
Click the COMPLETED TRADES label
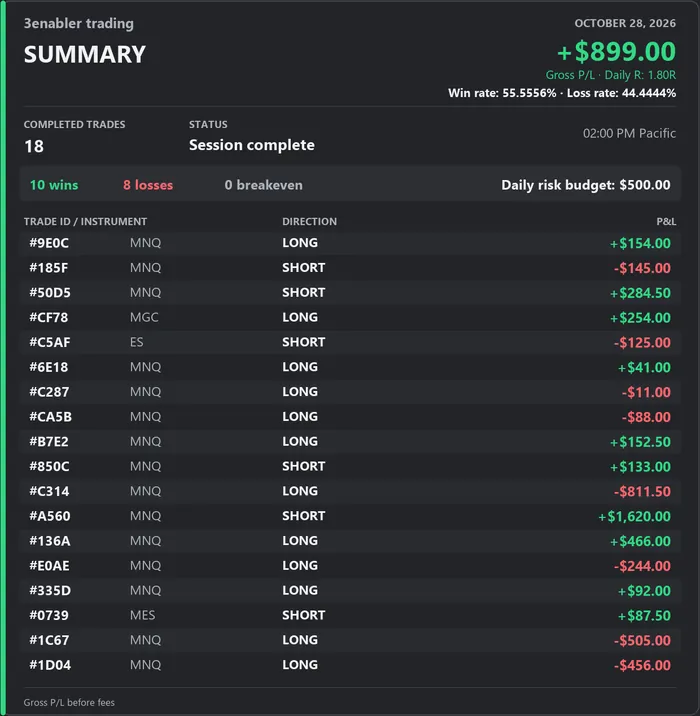coord(74,125)
